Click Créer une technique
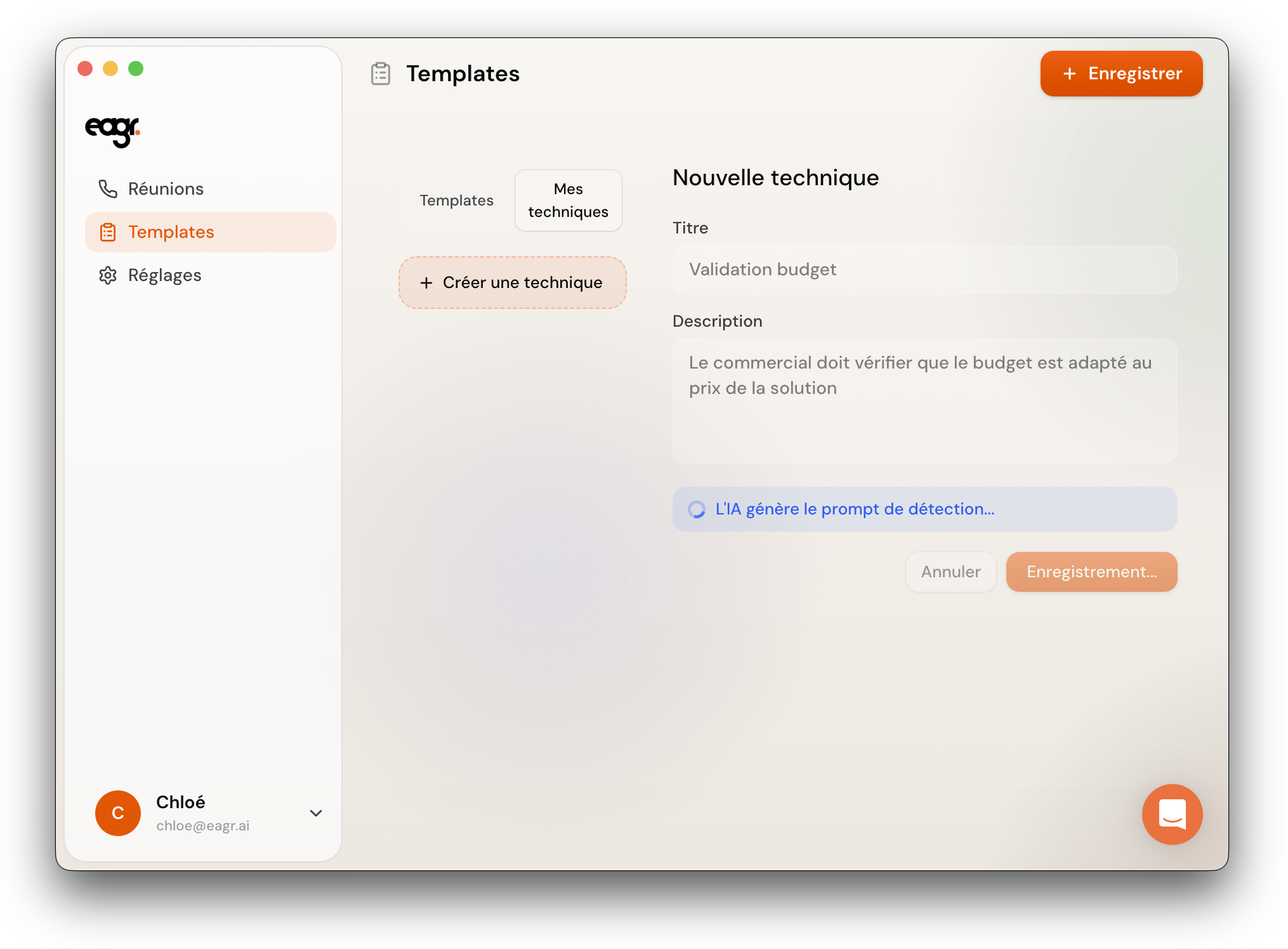Image resolution: width=1288 pixels, height=949 pixels. [512, 283]
